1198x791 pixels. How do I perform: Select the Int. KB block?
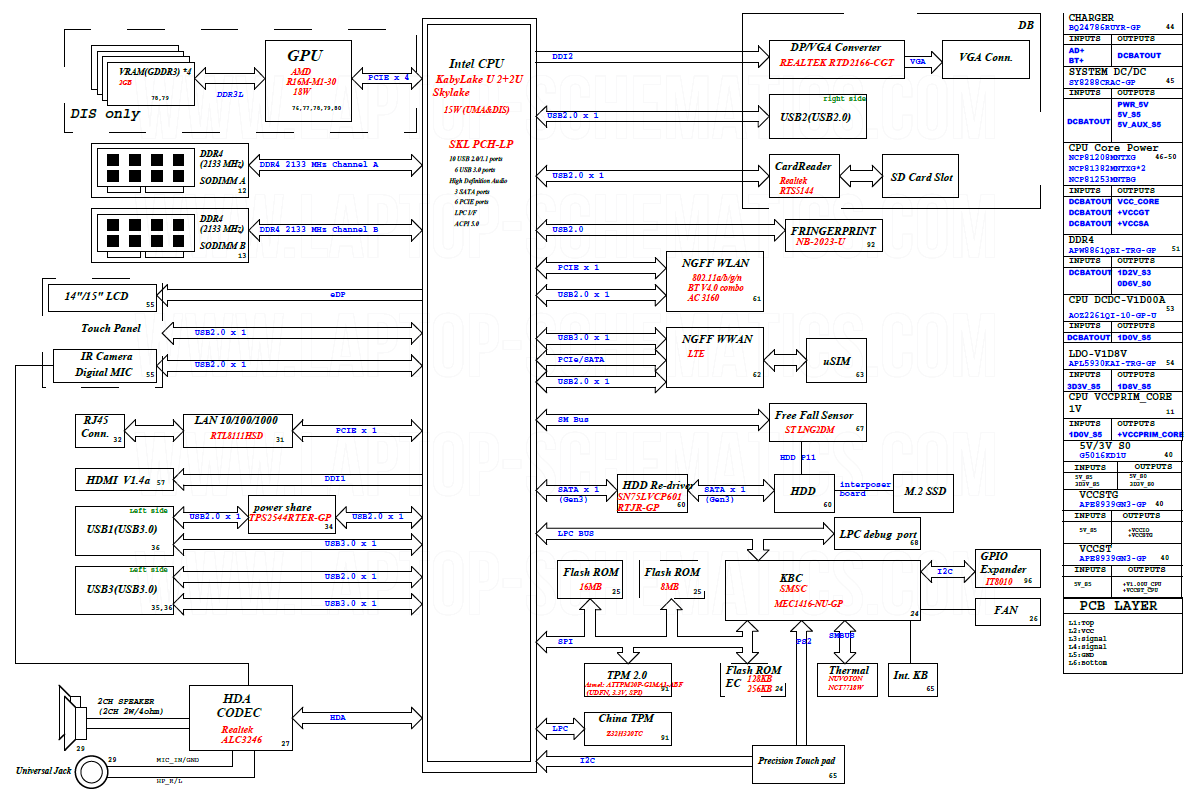[912, 679]
